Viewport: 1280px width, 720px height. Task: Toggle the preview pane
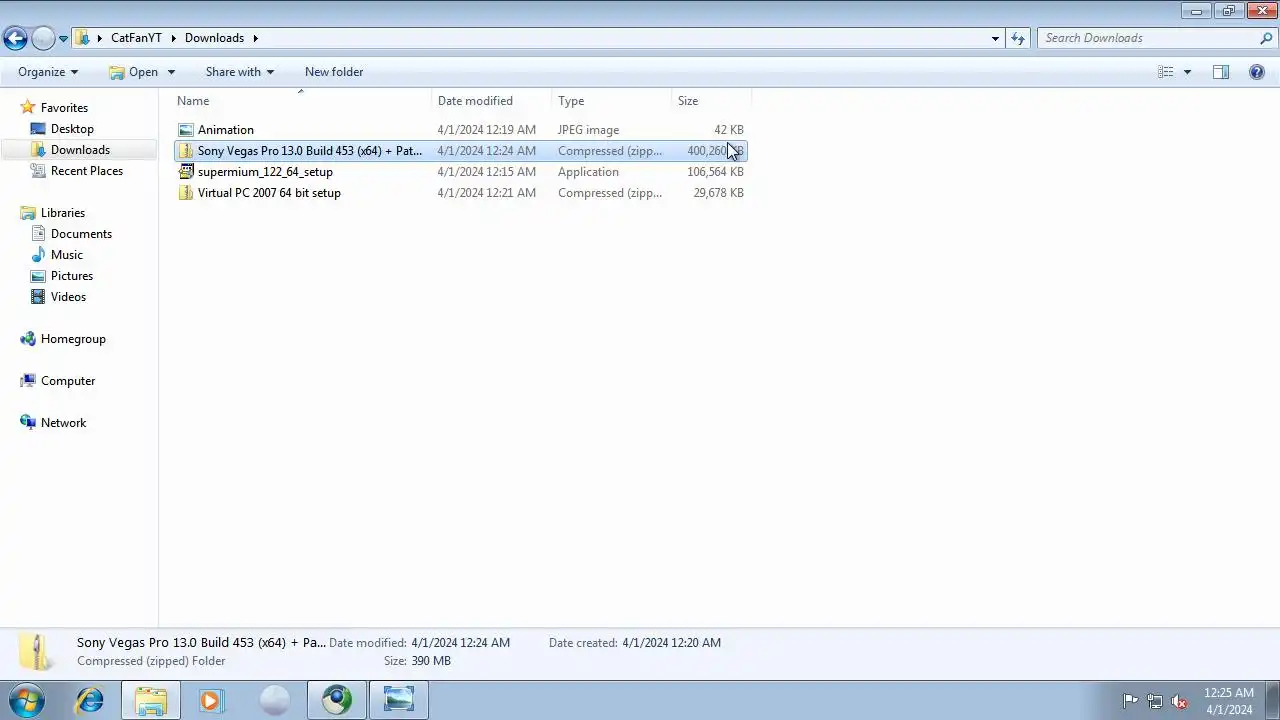pos(1221,72)
